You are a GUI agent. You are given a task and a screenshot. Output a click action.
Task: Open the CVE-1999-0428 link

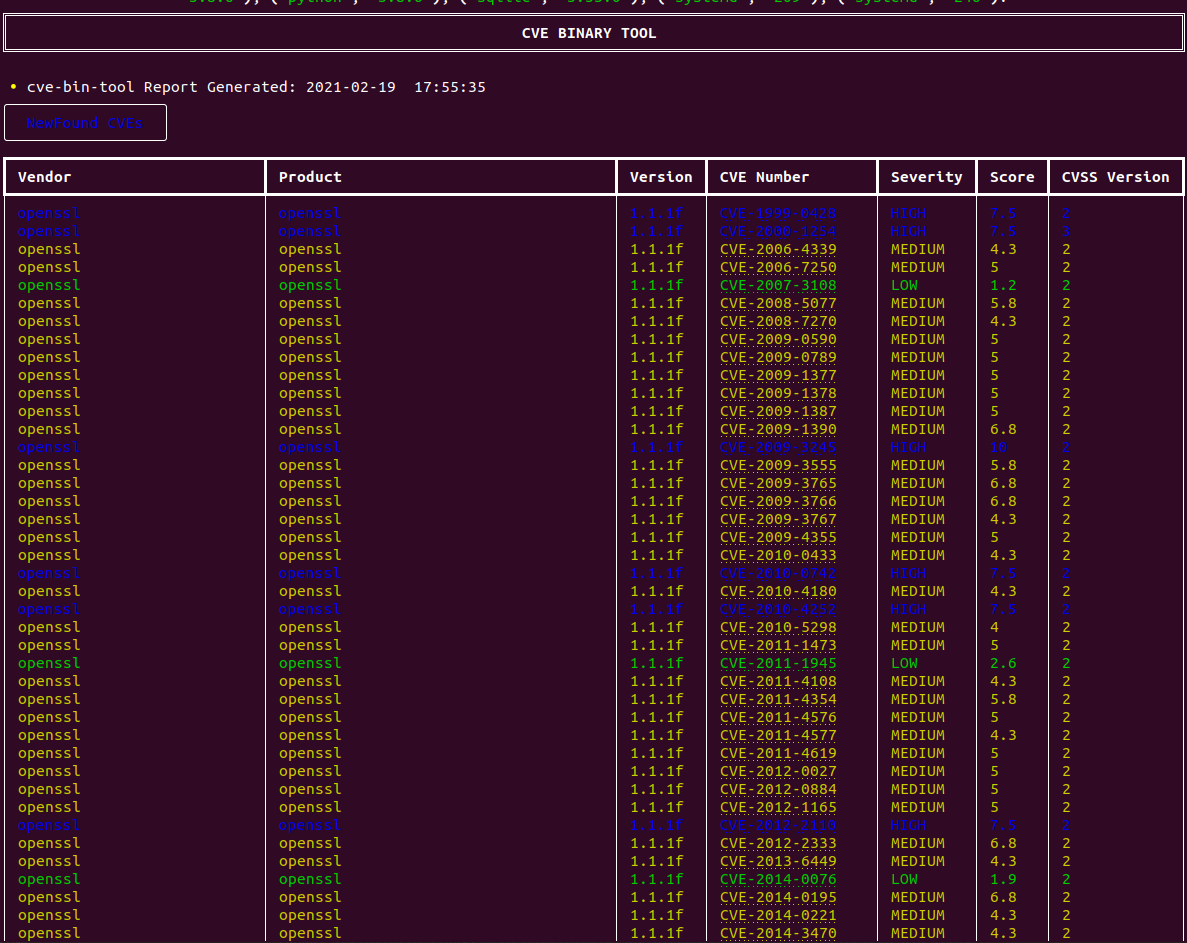tap(778, 213)
